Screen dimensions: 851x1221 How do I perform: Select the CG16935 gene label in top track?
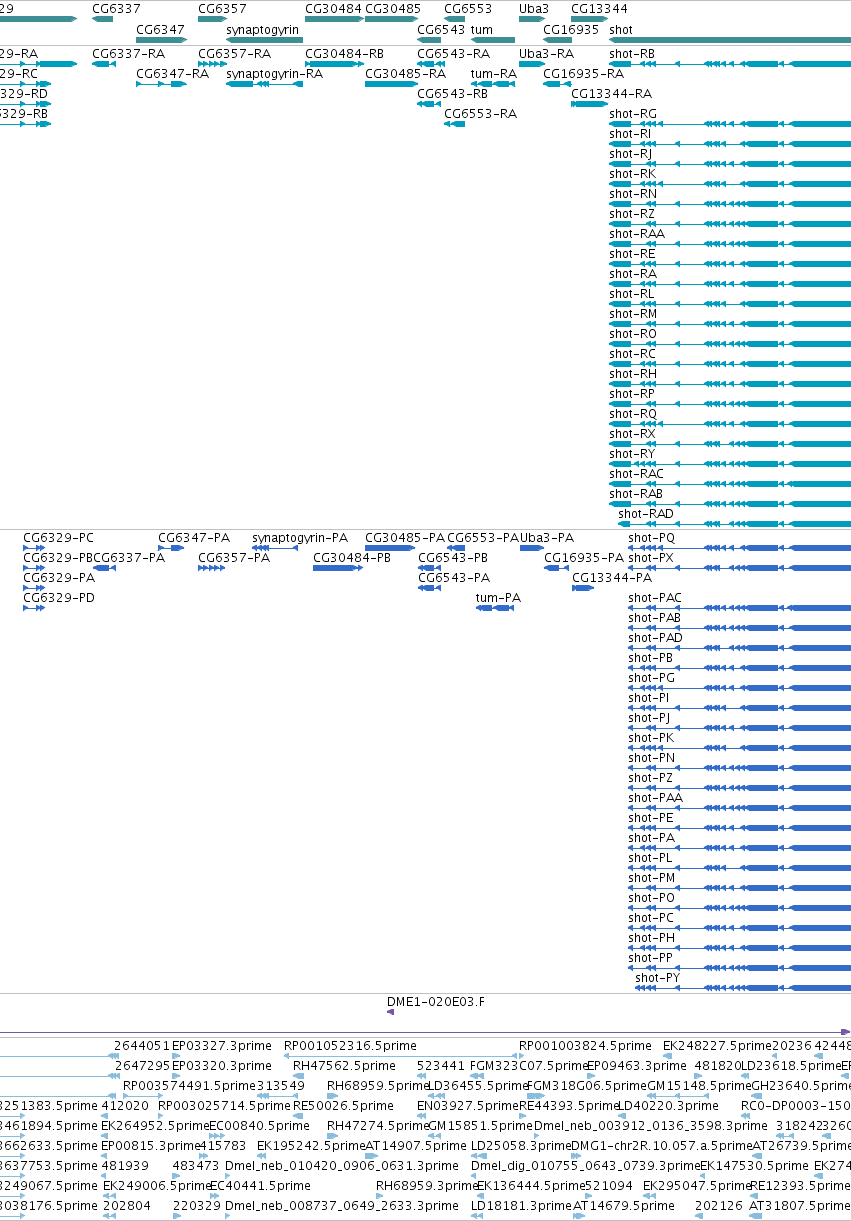571,30
